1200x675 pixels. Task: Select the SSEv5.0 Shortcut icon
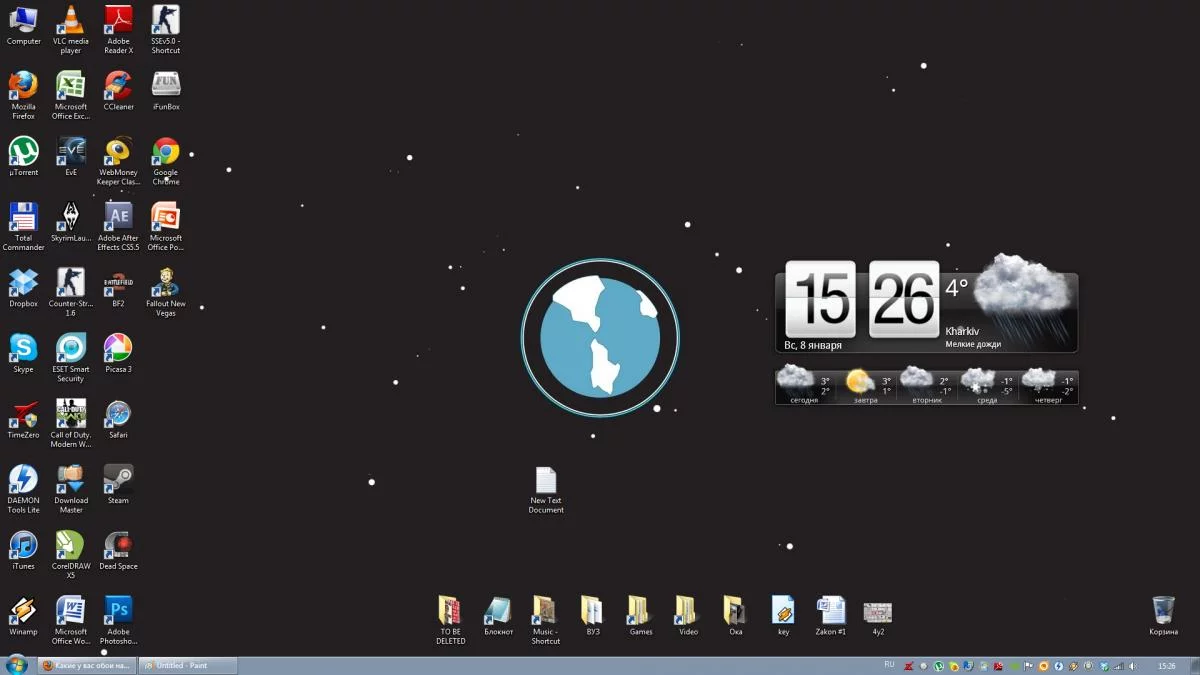(166, 29)
